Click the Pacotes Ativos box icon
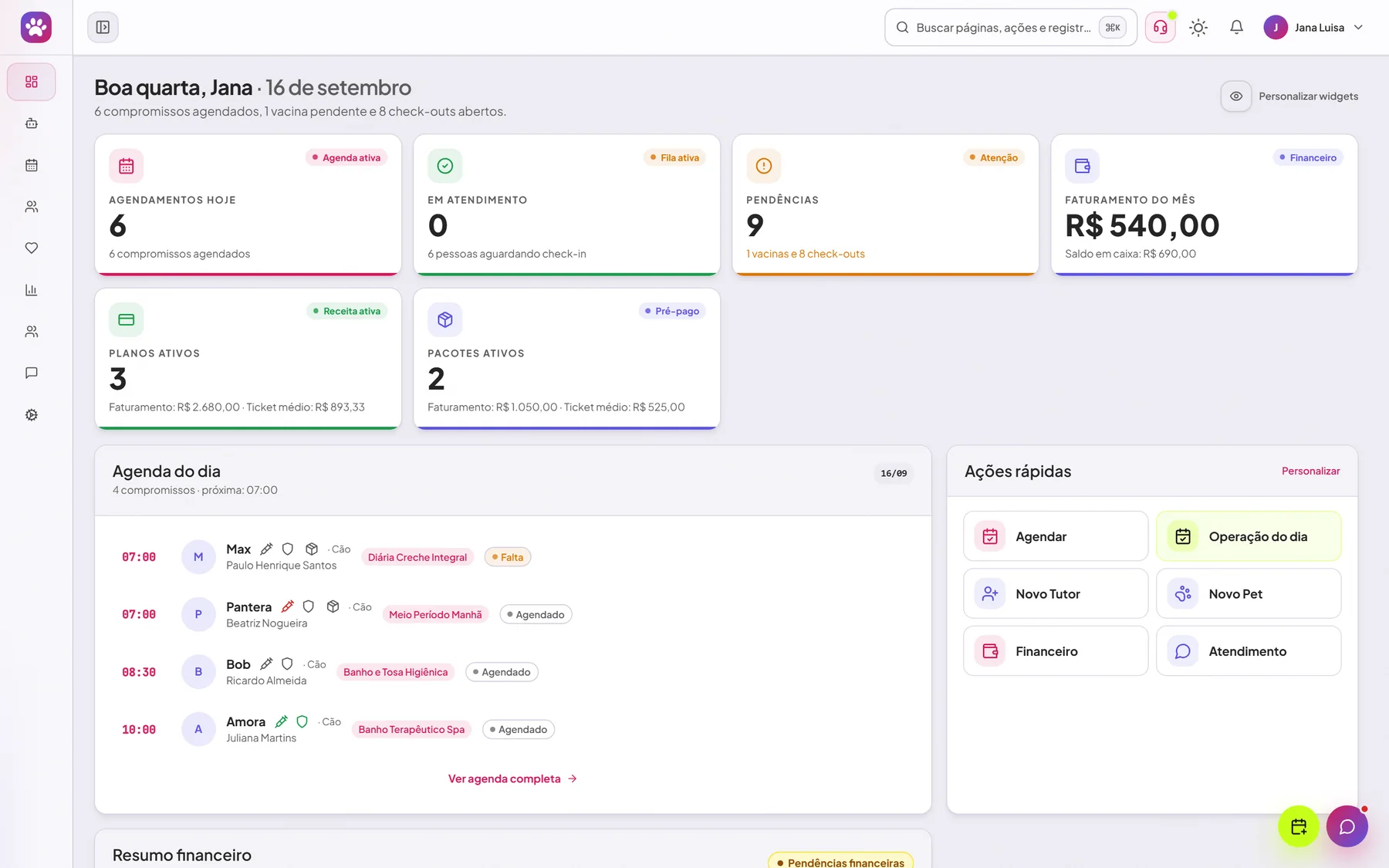 (x=445, y=319)
